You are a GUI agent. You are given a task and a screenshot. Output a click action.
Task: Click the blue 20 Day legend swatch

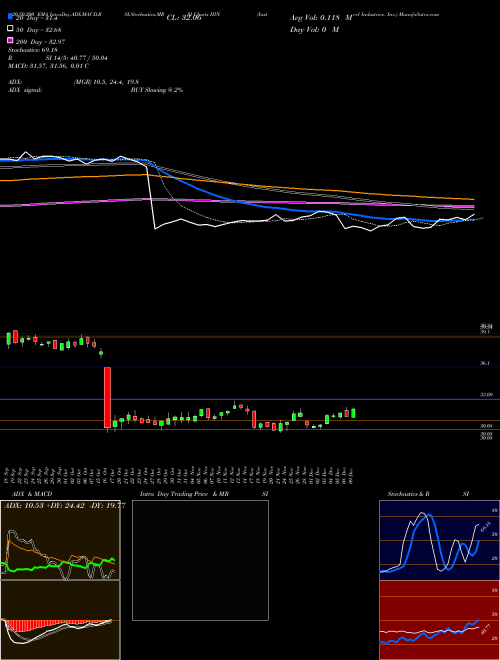[x=10, y=17]
